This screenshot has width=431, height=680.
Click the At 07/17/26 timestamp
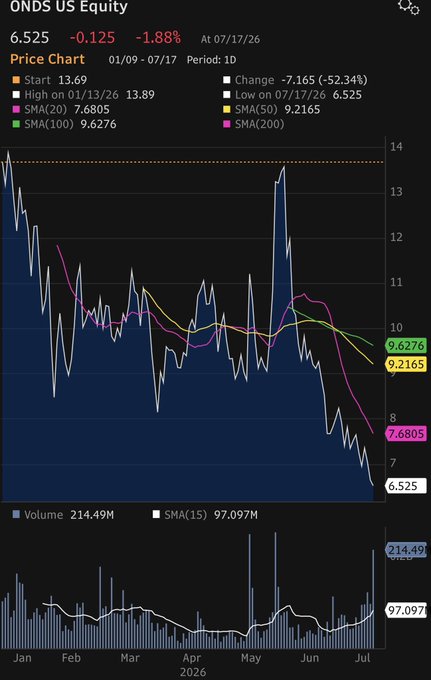click(x=230, y=39)
